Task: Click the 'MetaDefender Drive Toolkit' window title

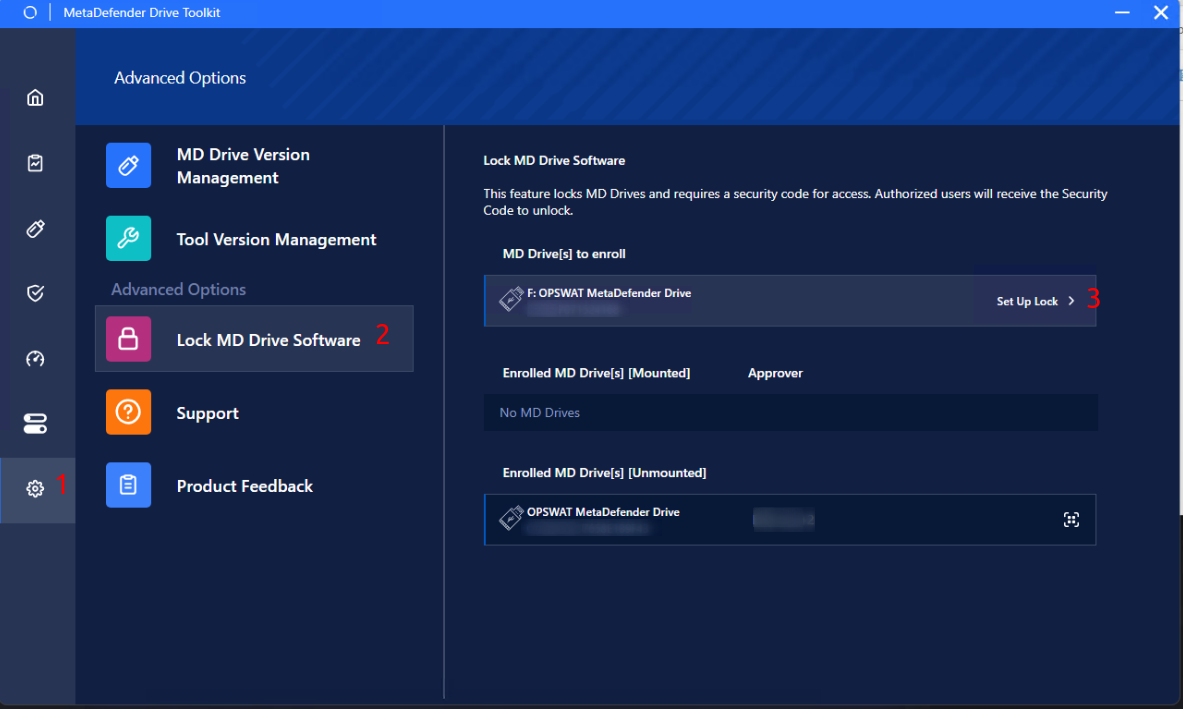Action: pos(142,13)
